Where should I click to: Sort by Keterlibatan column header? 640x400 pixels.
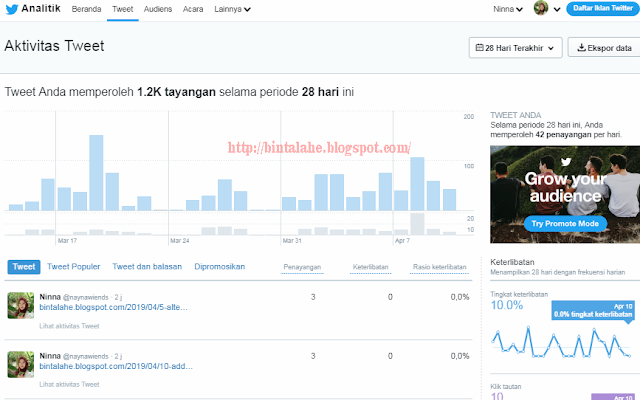370,267
